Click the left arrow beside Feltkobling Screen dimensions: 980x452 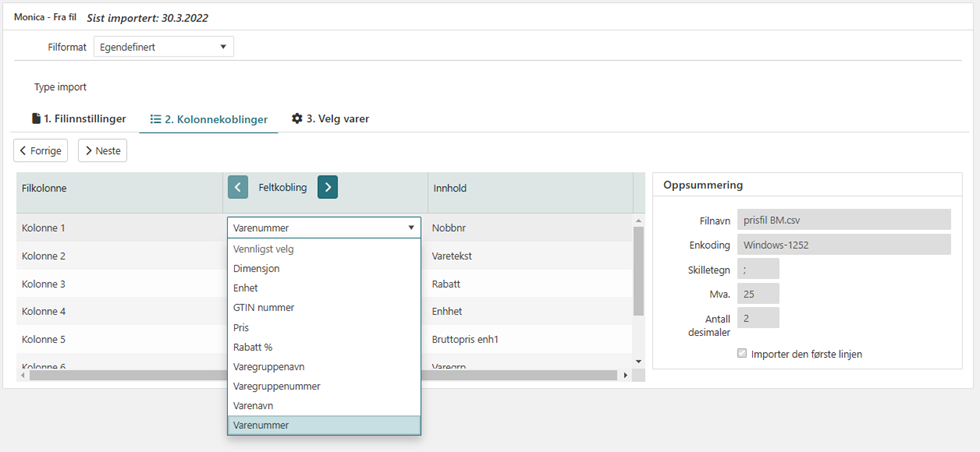pyautogui.click(x=238, y=187)
